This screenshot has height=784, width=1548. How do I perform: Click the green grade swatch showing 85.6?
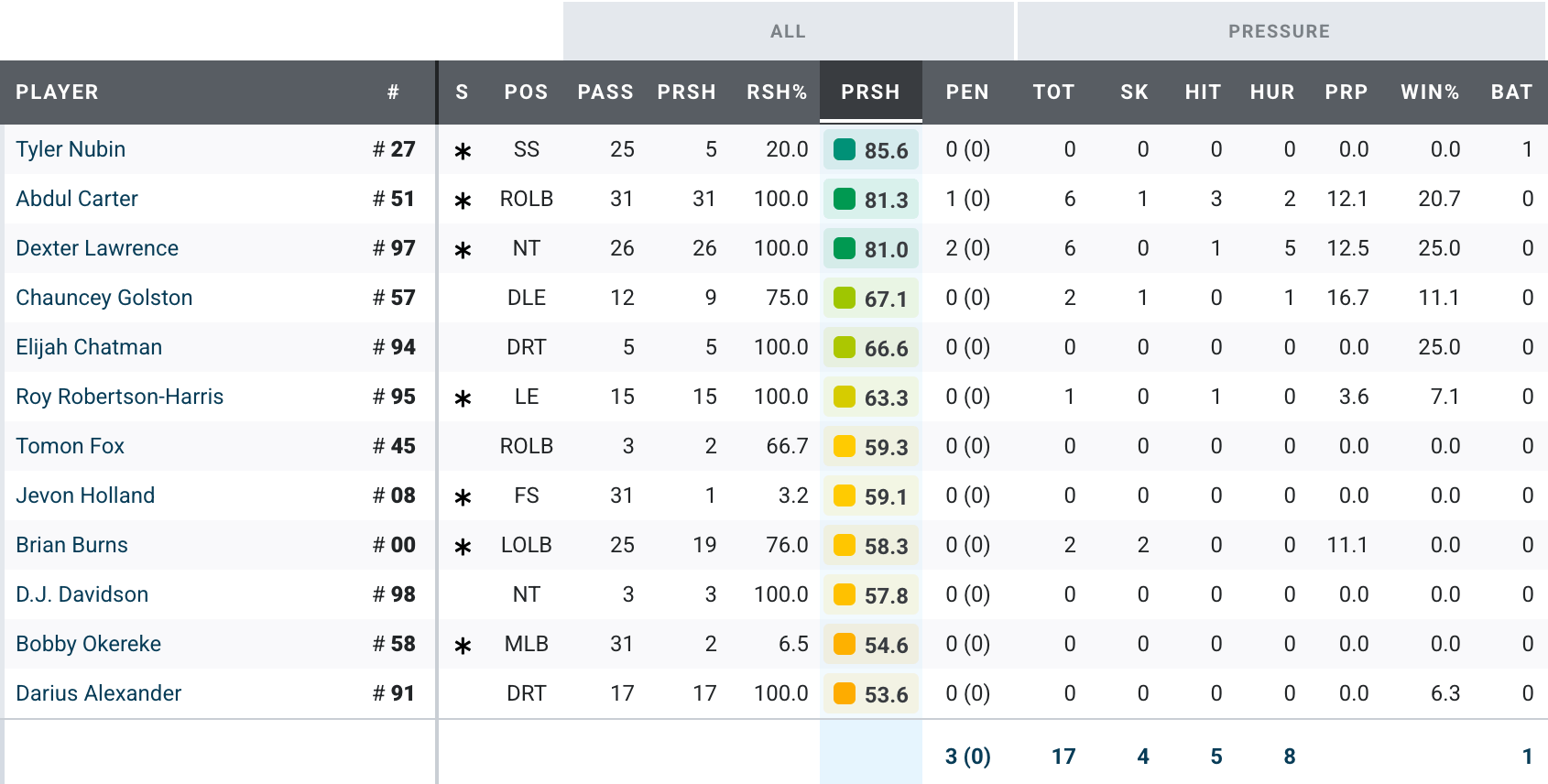(x=845, y=149)
